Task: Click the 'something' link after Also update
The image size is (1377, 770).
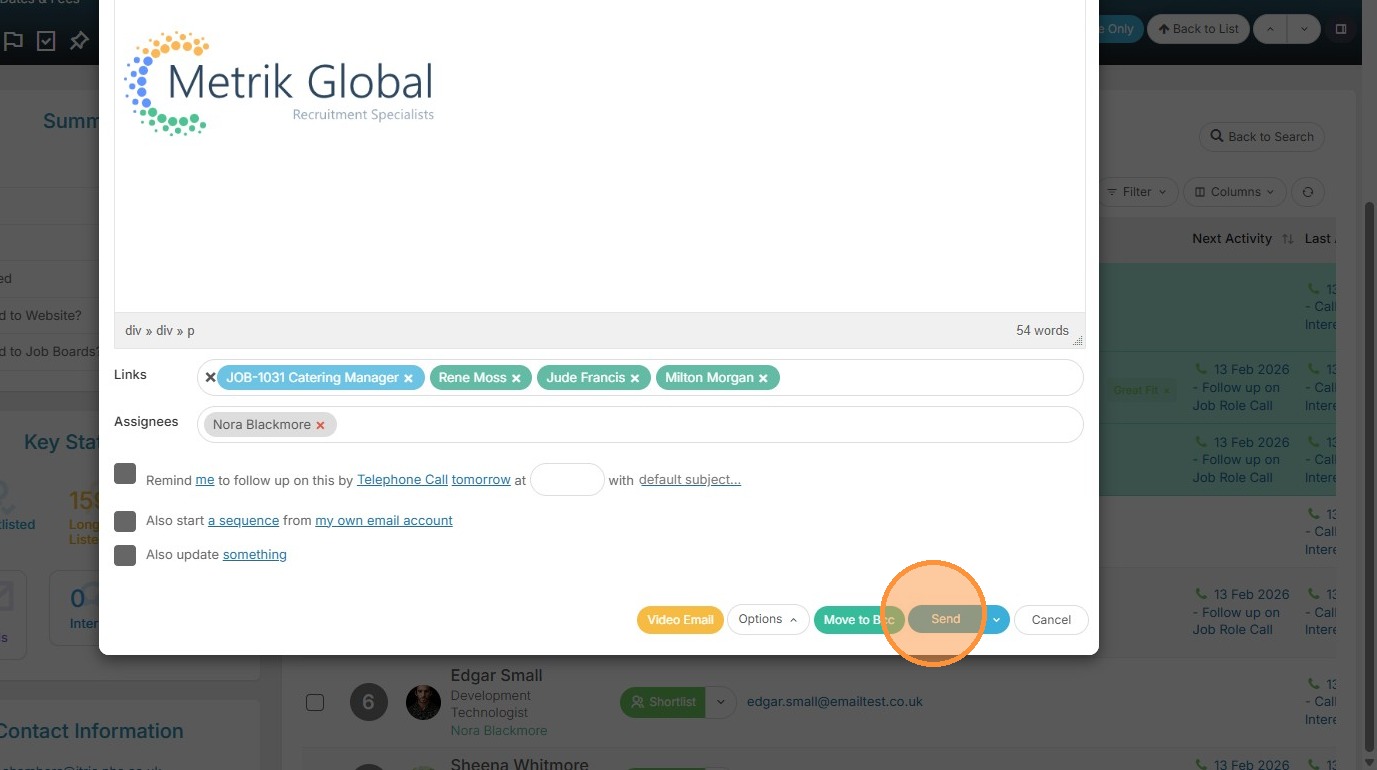Action: tap(255, 555)
